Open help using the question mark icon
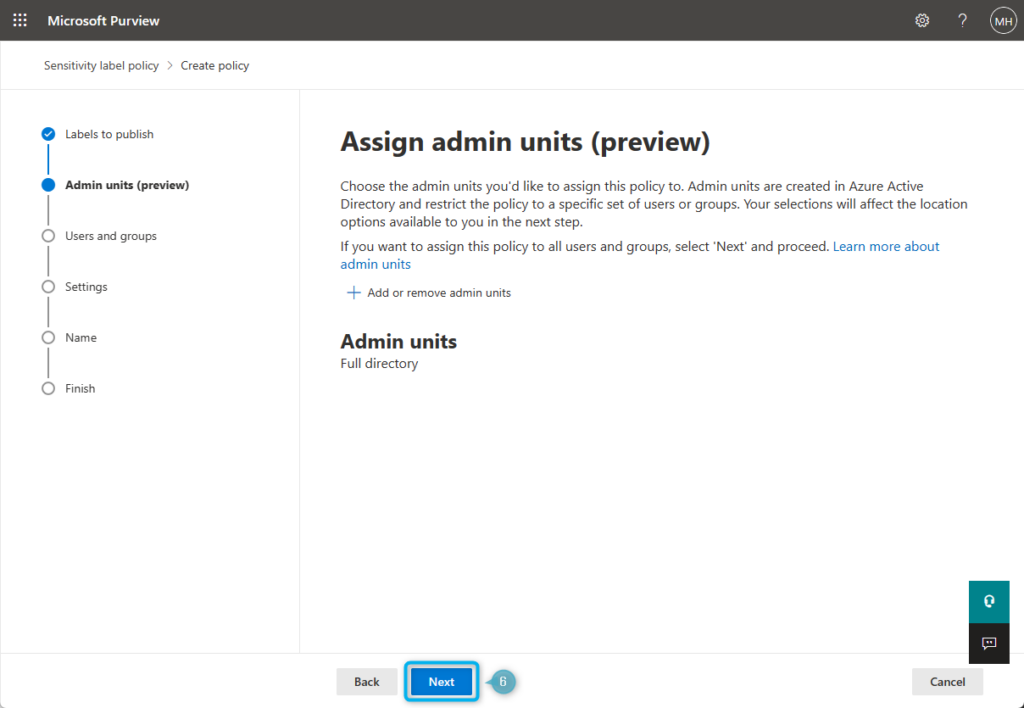Image resolution: width=1024 pixels, height=708 pixels. [x=962, y=20]
